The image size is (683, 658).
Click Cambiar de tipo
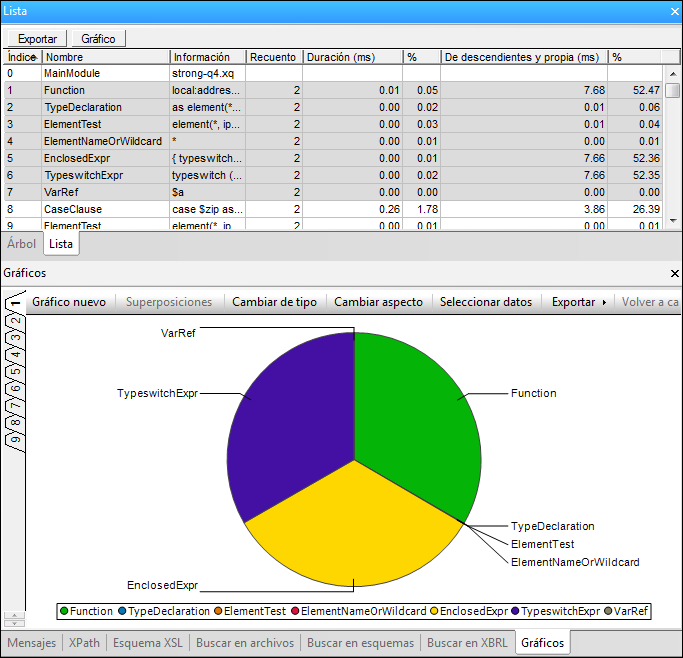[x=274, y=301]
